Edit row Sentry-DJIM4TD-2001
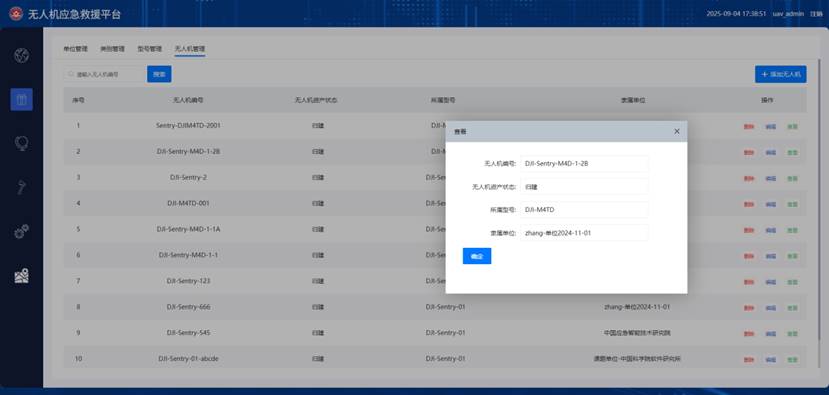Screen dimensions: 829x395 [x=771, y=126]
